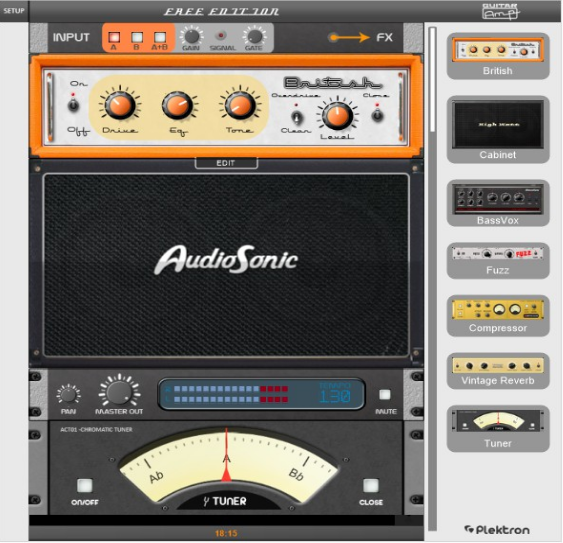This screenshot has height=543, width=563.
Task: Click the SIGNAL indicator LED
Action: click(x=221, y=36)
